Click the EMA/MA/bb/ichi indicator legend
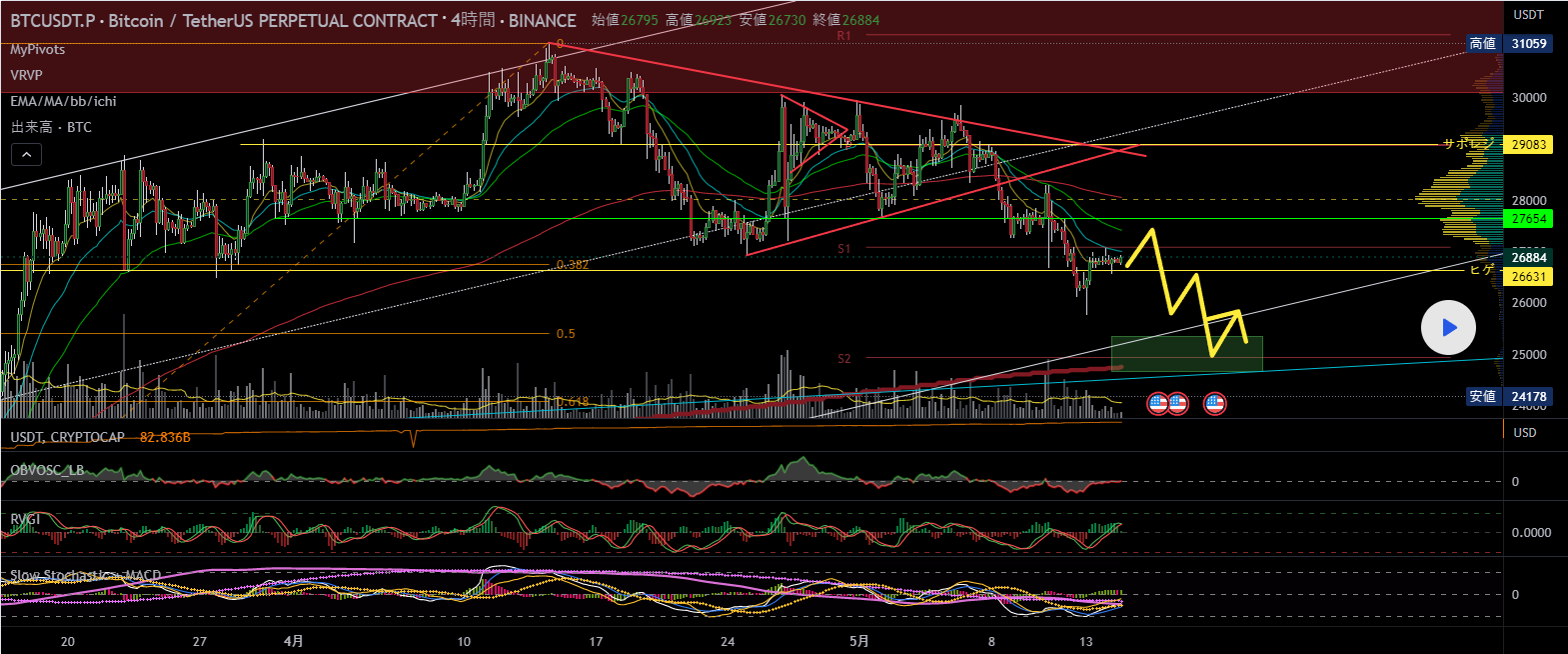The height and width of the screenshot is (654, 1568). 63,101
